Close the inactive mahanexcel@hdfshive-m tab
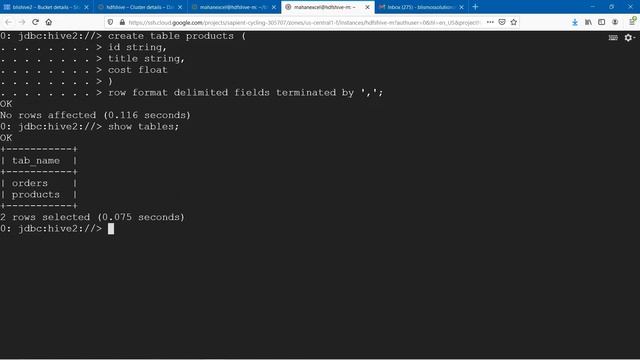Image resolution: width=640 pixels, height=360 pixels. [x=273, y=7]
